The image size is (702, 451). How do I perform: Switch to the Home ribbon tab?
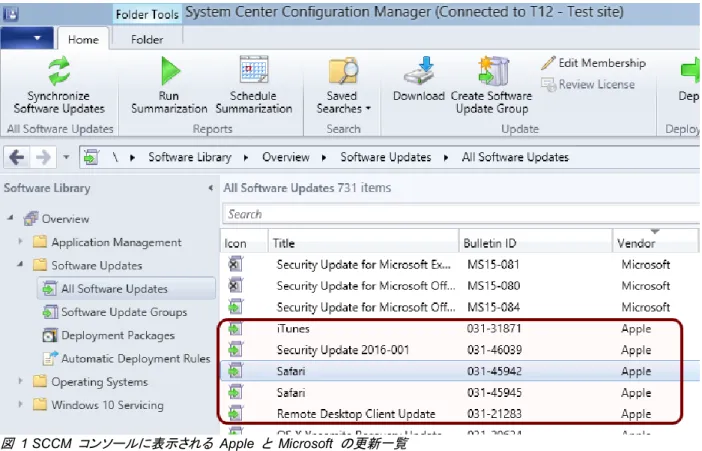(83, 39)
